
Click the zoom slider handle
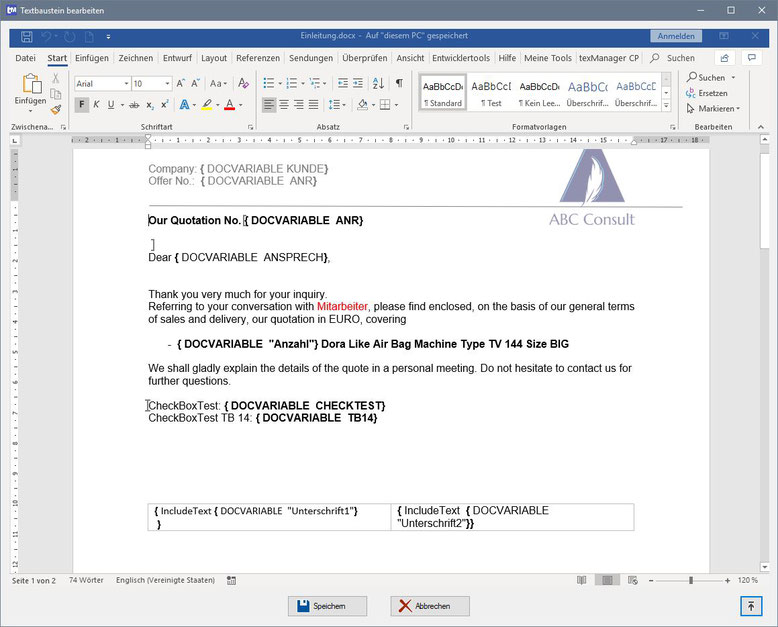click(691, 580)
